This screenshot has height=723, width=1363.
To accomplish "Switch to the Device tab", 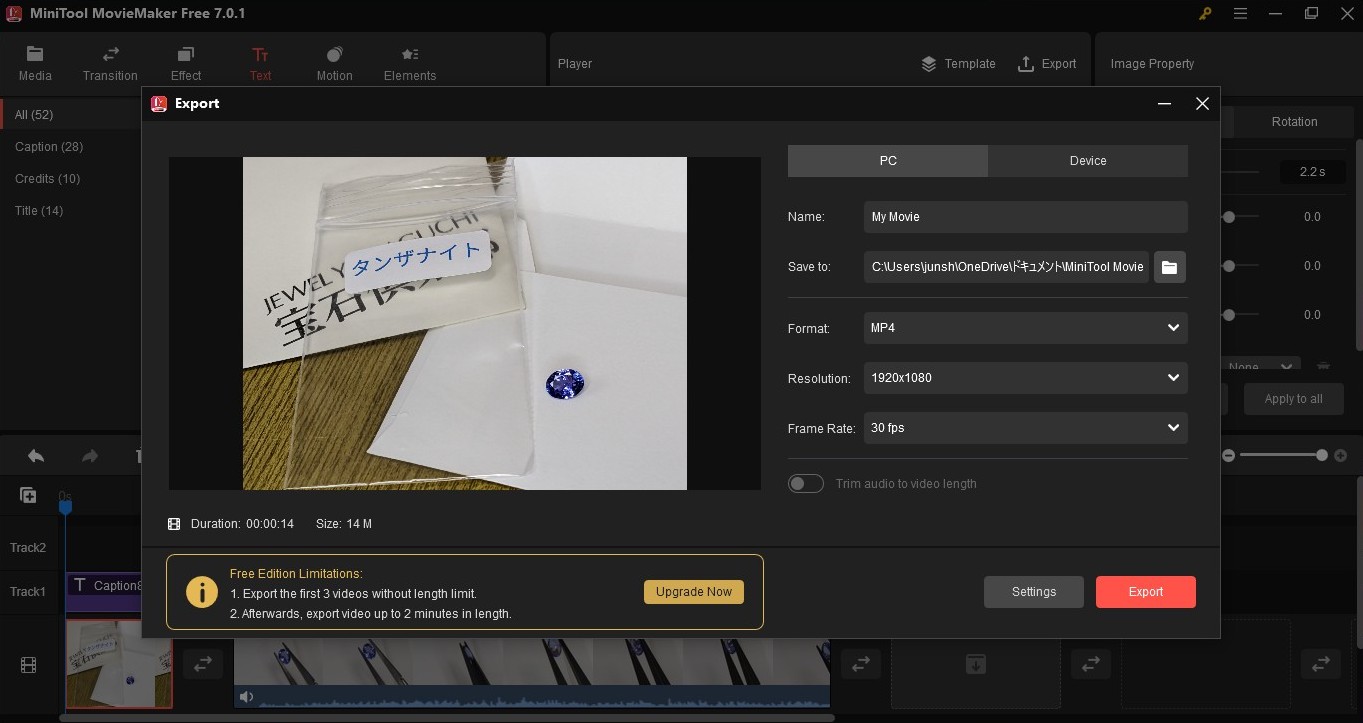I will point(1087,161).
